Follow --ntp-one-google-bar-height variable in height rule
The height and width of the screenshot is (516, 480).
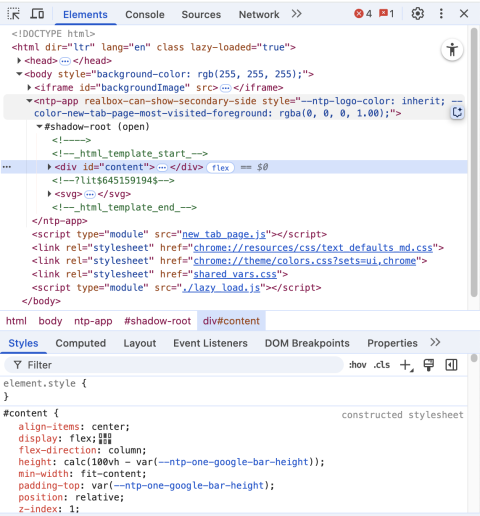tap(233, 462)
